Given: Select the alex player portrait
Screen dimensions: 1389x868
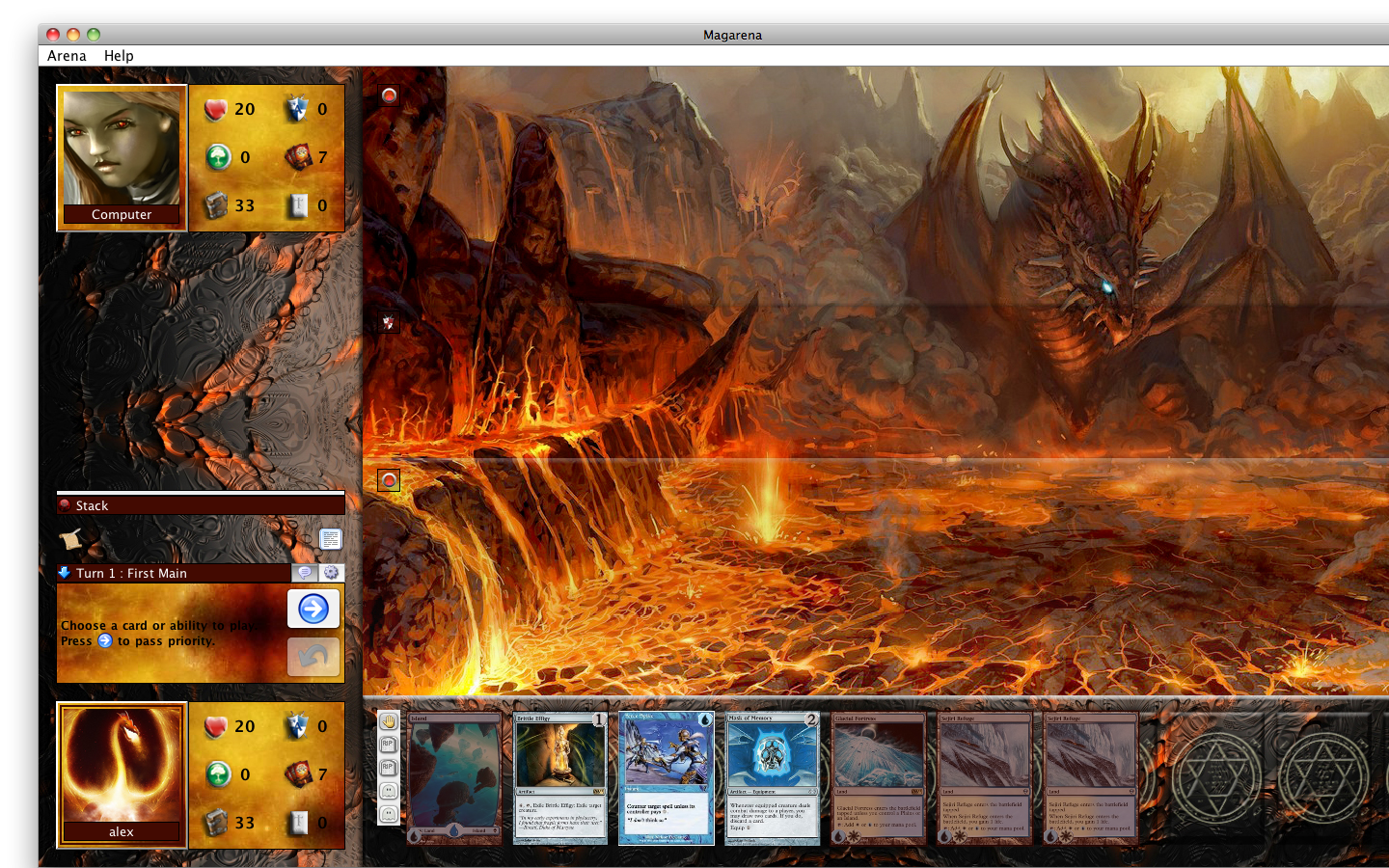Looking at the screenshot, I should click(122, 774).
